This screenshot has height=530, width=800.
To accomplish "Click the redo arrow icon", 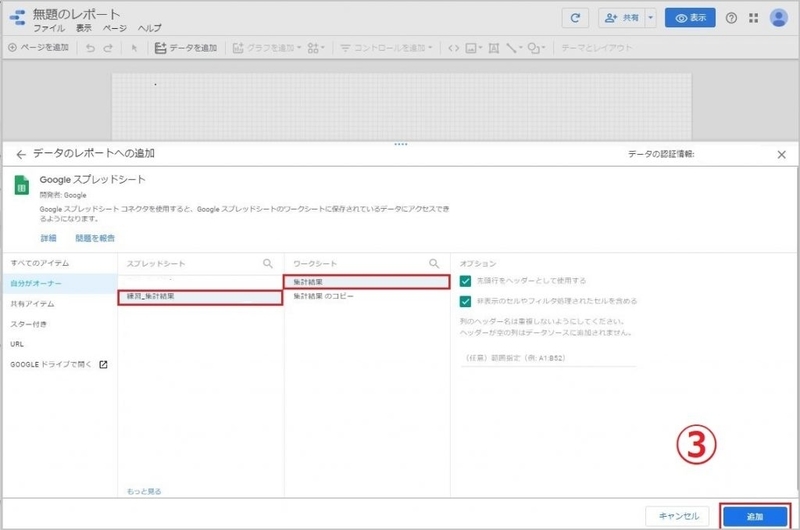I will coord(108,48).
